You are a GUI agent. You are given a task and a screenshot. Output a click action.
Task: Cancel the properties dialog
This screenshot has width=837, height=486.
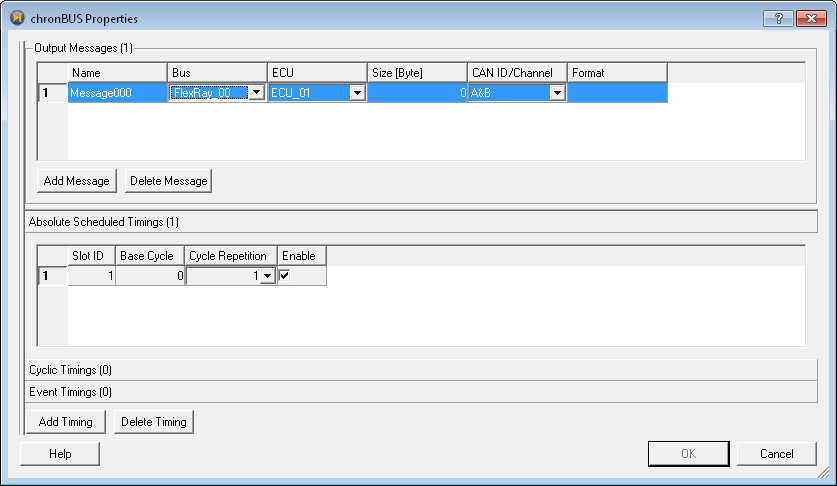777,454
